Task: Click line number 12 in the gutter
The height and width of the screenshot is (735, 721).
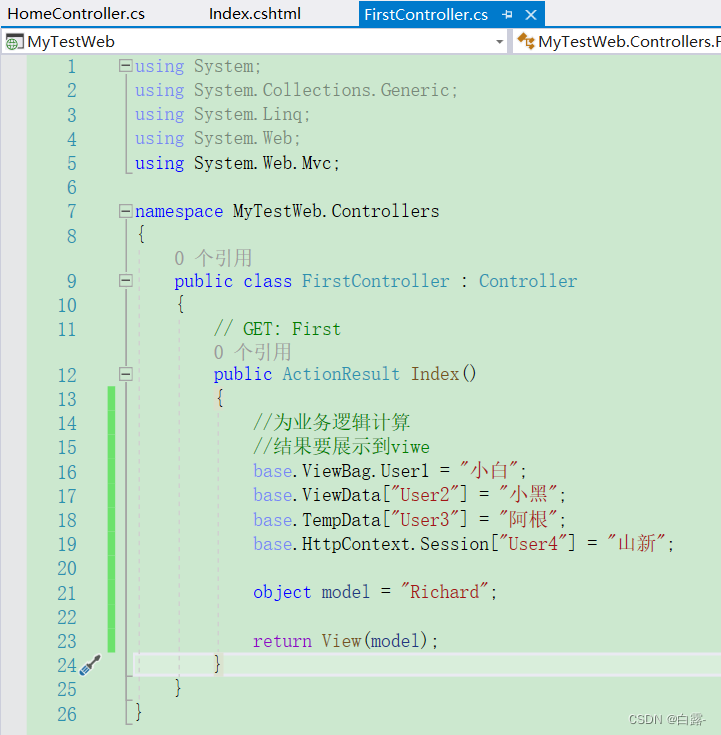Action: pyautogui.click(x=67, y=375)
